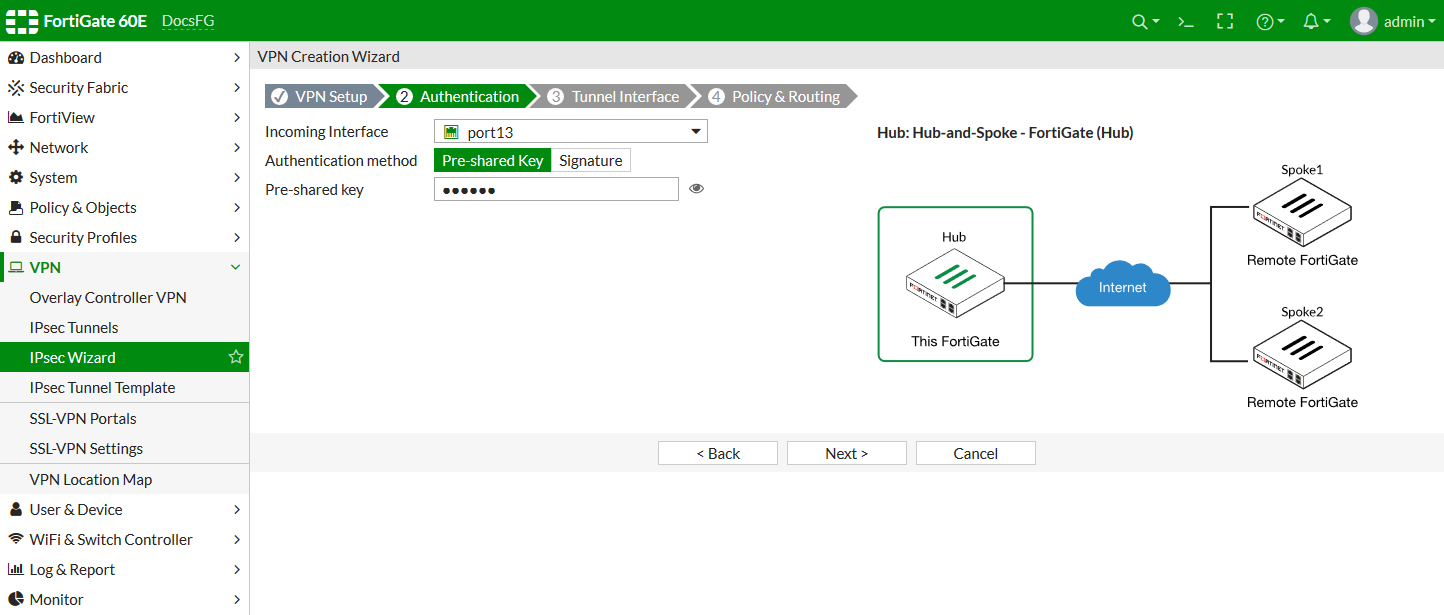The width and height of the screenshot is (1444, 615).
Task: Reveal the pre-shared key with eye toggle
Action: (696, 189)
